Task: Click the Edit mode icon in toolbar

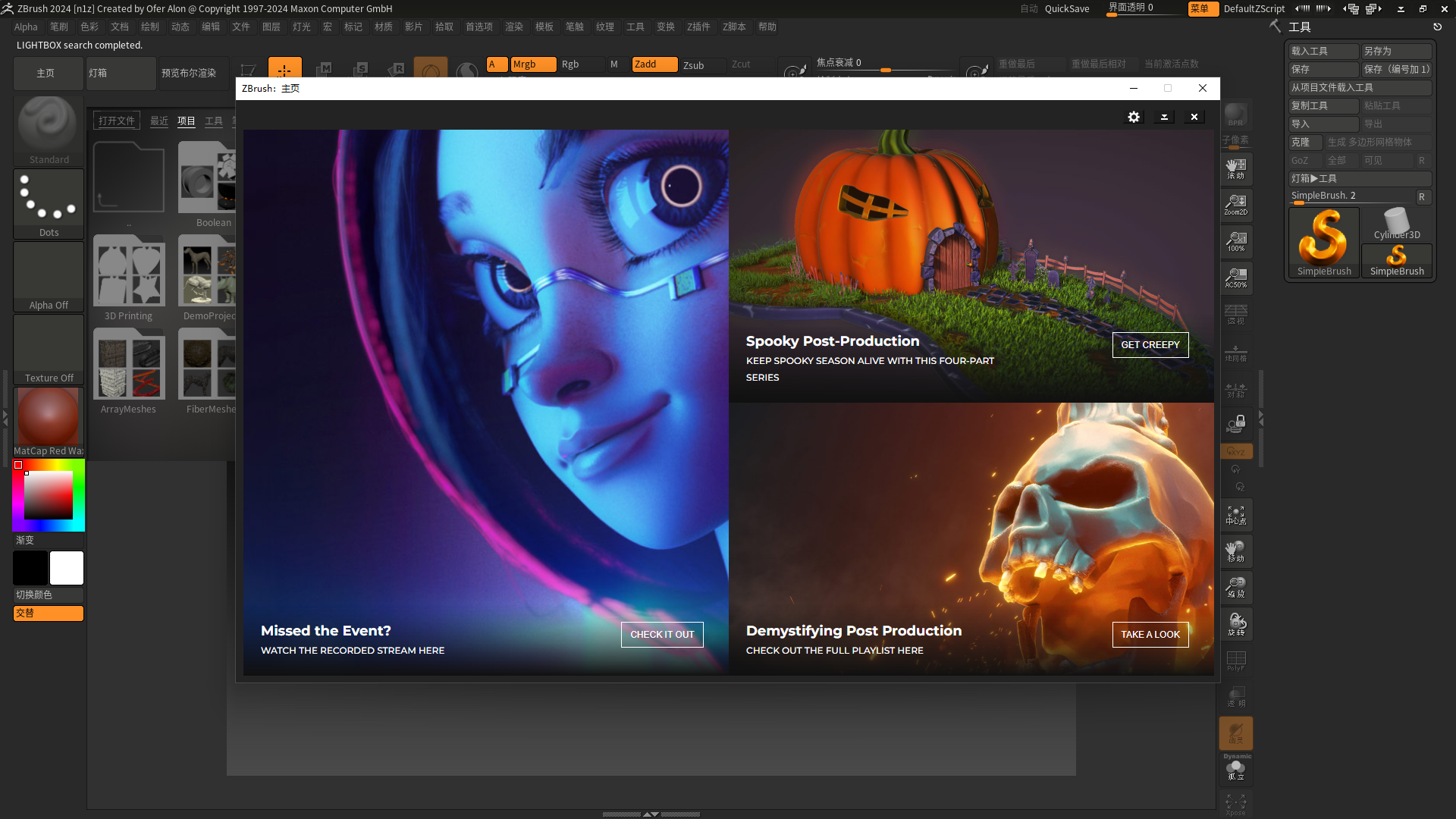Action: [248, 70]
